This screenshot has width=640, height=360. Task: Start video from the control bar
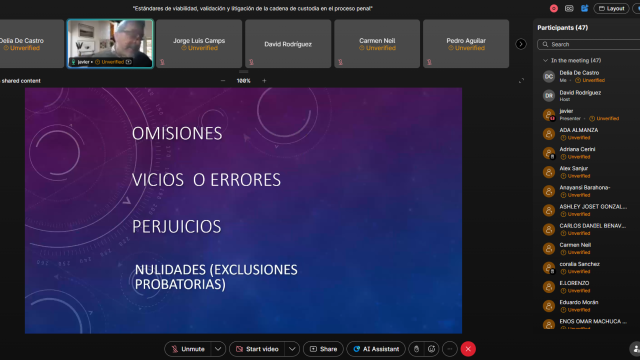(258, 349)
